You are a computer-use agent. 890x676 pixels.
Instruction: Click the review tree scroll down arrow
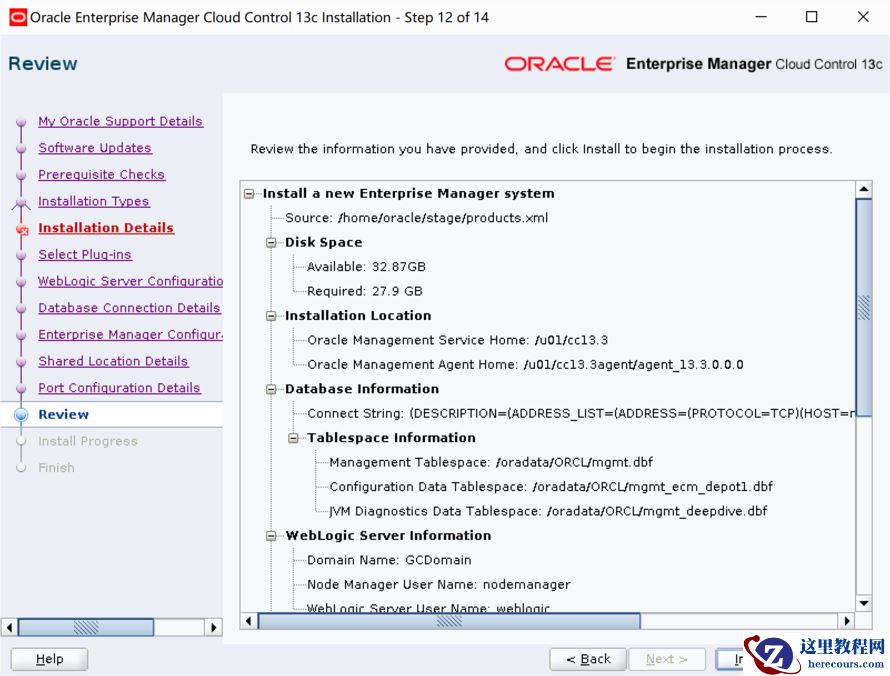pyautogui.click(x=863, y=603)
